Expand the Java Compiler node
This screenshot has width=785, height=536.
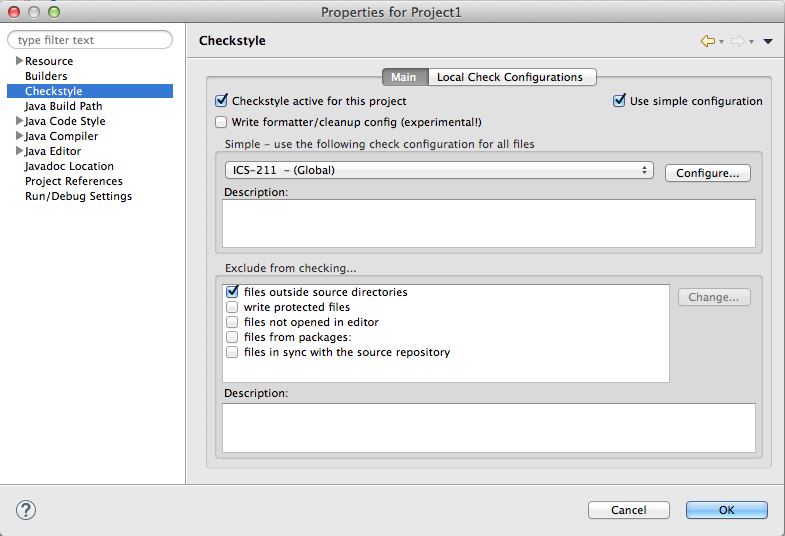click(x=19, y=136)
